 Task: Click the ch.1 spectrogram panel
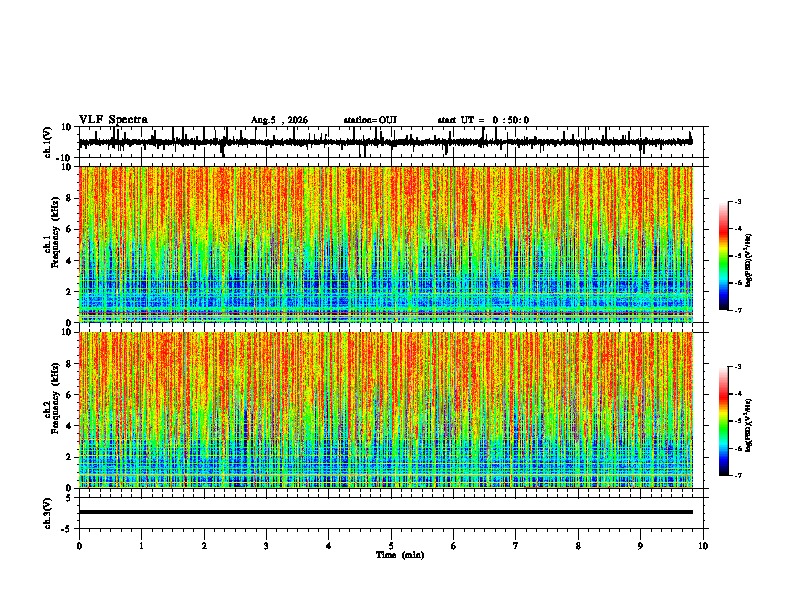pos(386,244)
